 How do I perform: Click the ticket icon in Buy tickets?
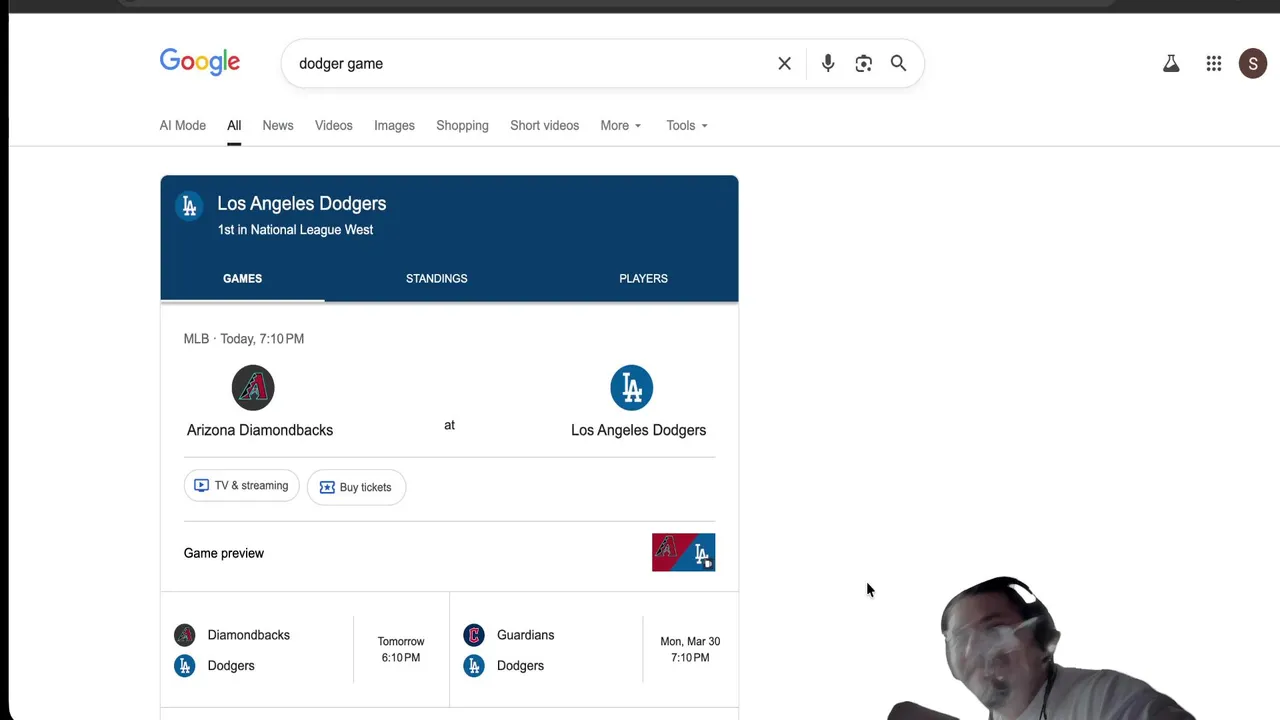pyautogui.click(x=327, y=487)
